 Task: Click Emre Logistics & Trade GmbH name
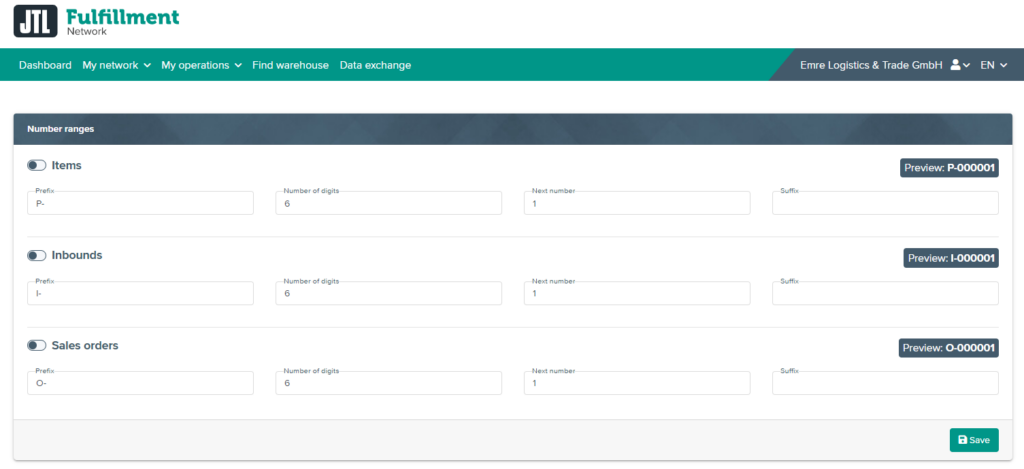click(871, 65)
